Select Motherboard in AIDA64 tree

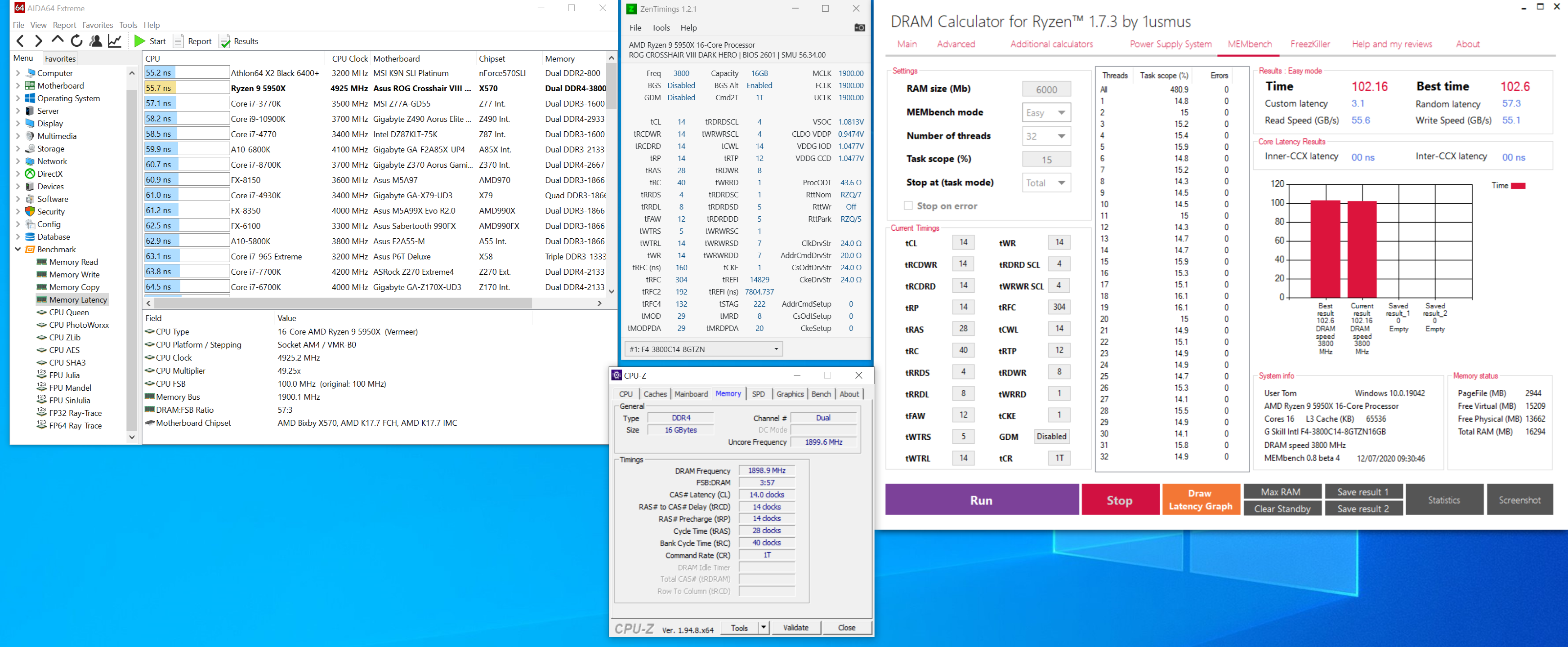click(60, 86)
